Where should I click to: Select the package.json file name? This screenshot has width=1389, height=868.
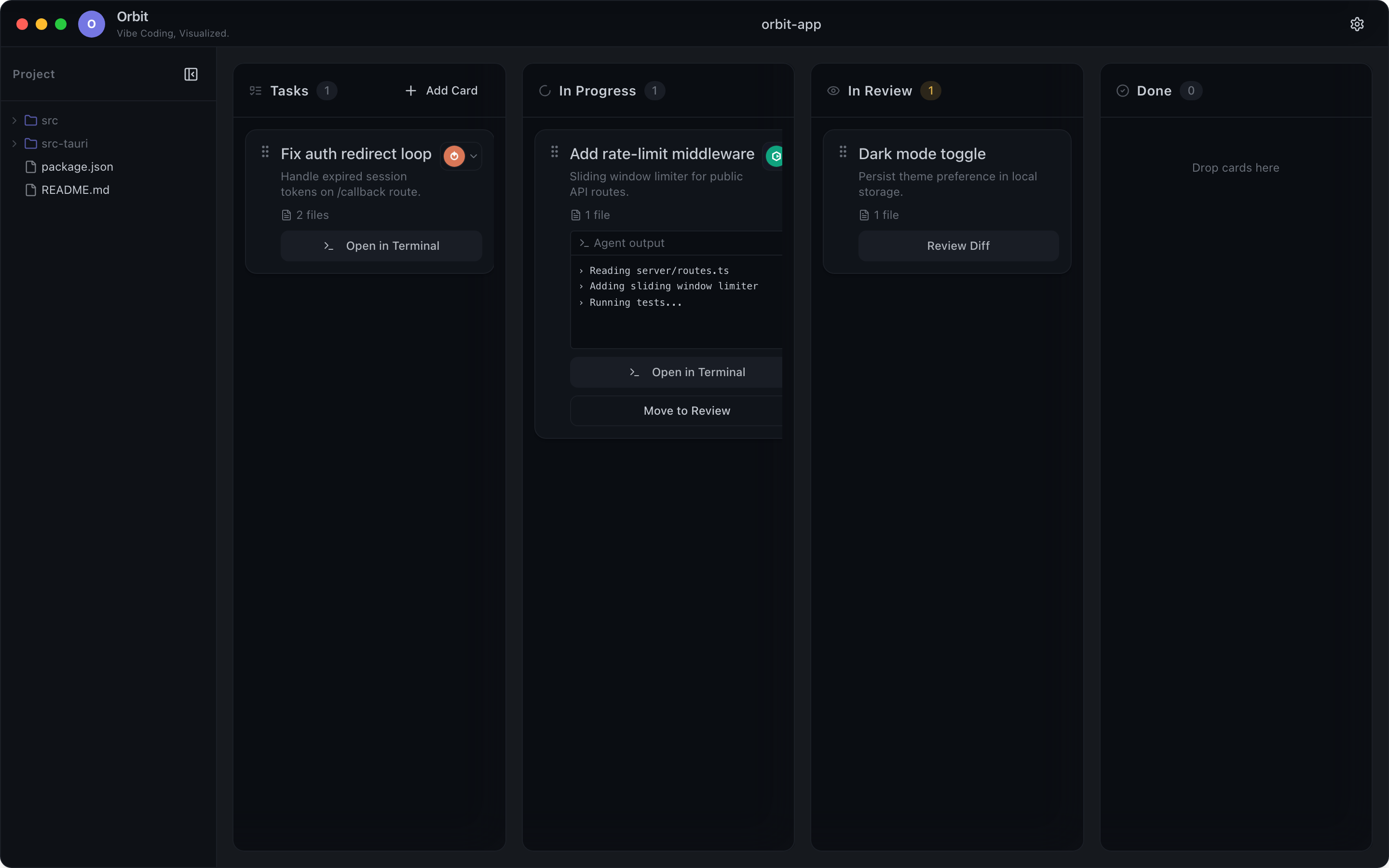[78, 167]
